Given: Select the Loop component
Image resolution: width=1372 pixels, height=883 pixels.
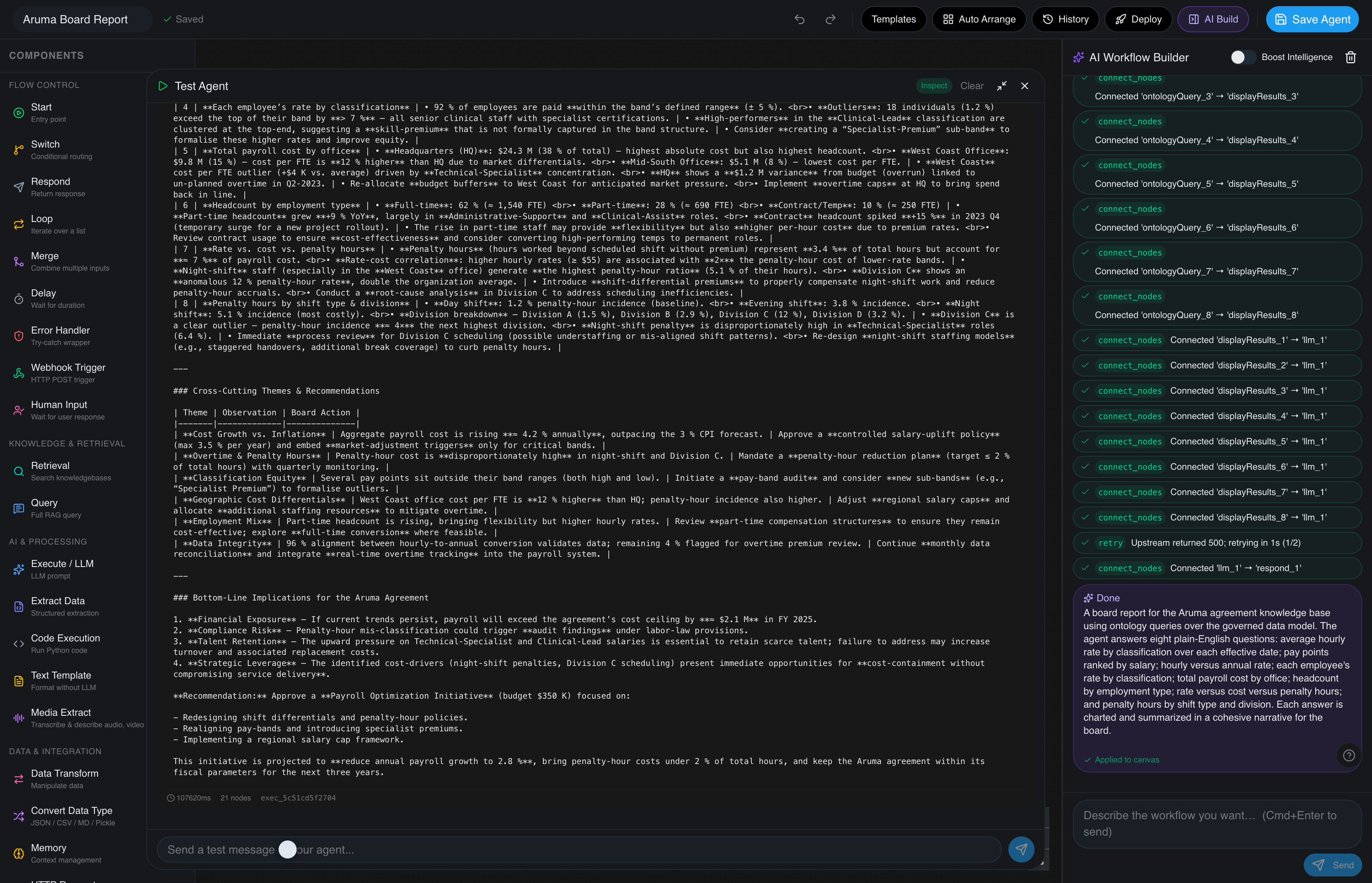Looking at the screenshot, I should coord(74,225).
